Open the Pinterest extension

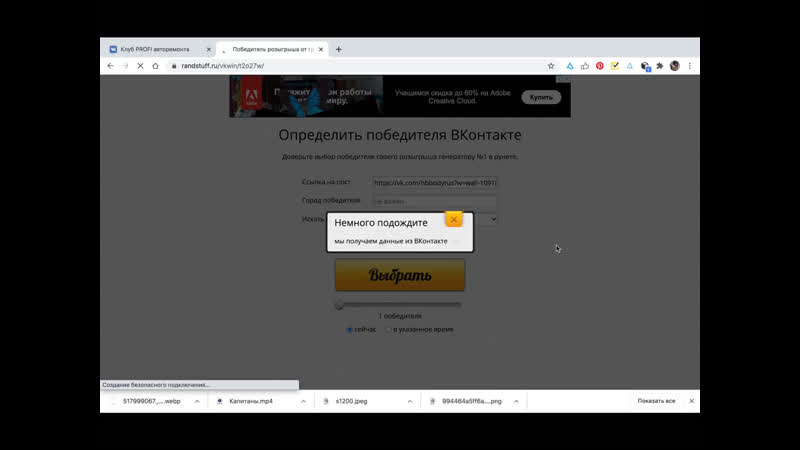599,66
